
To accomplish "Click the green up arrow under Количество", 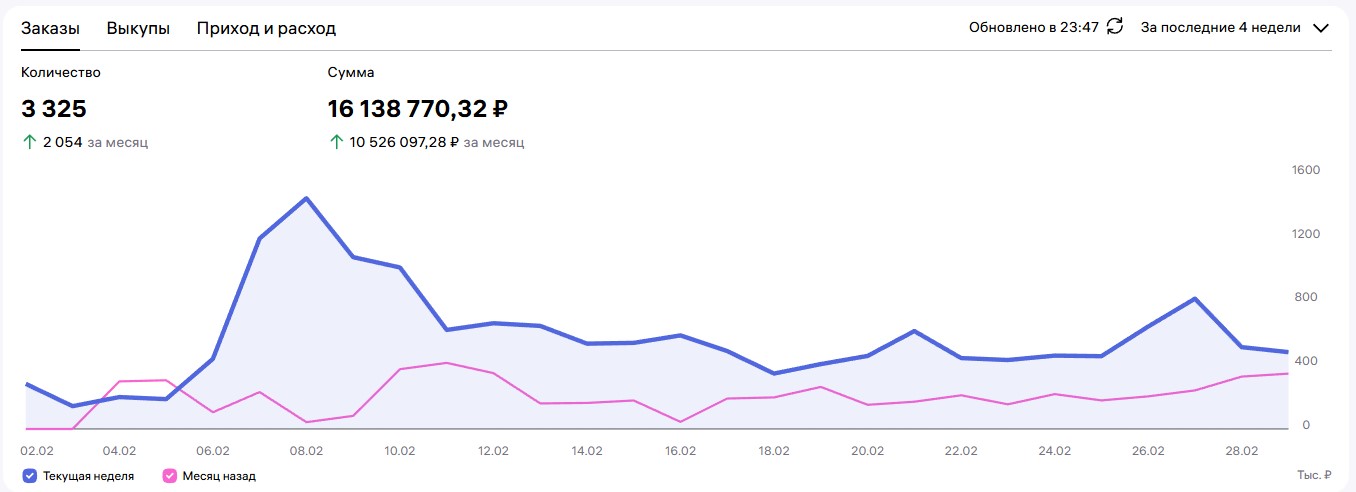I will (29, 142).
